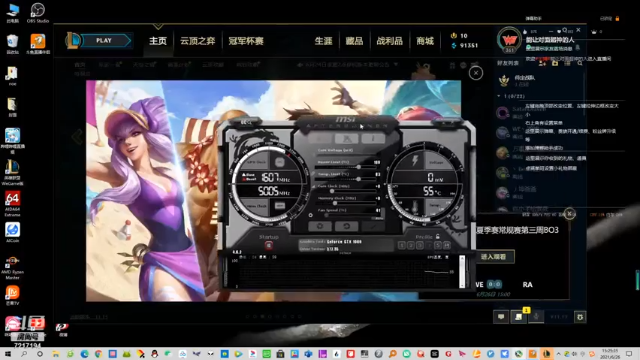
Task: Open OBS Studio desktop icon
Action: click(x=38, y=12)
